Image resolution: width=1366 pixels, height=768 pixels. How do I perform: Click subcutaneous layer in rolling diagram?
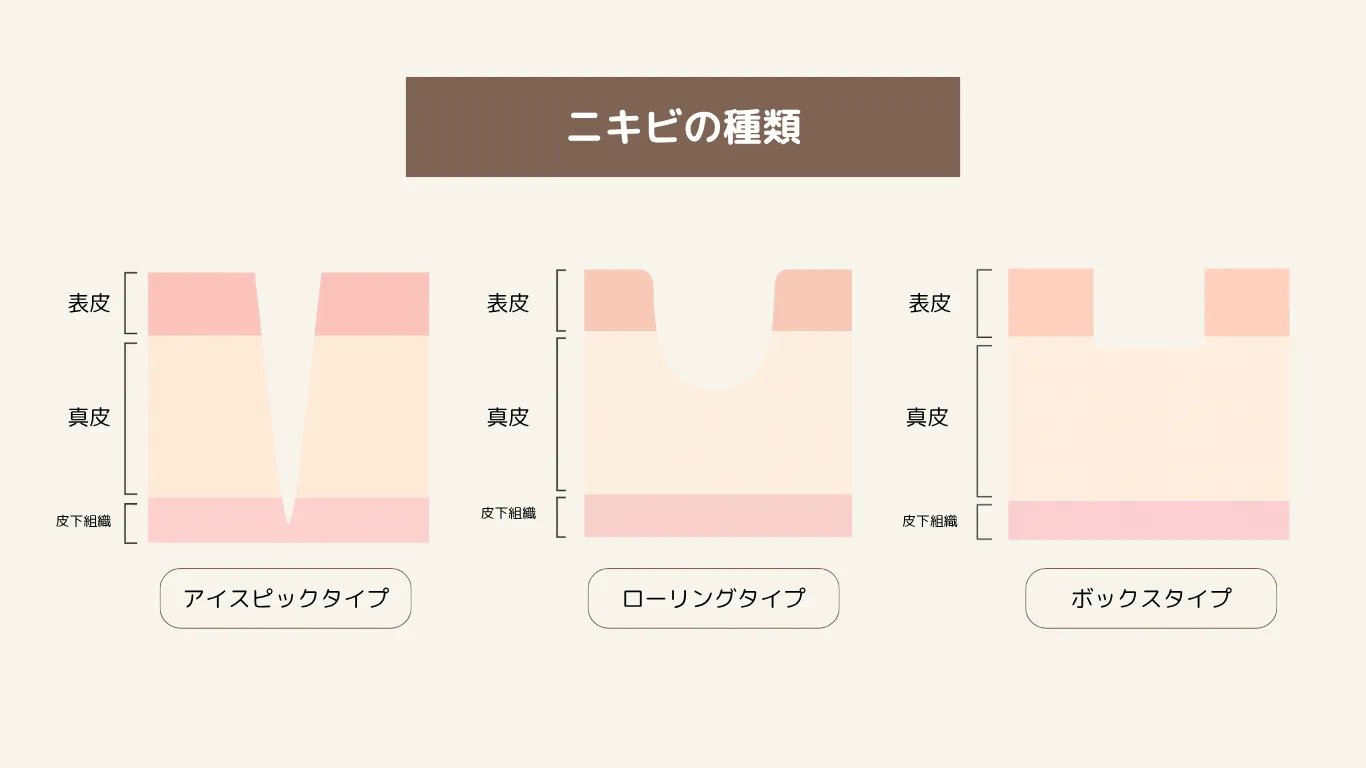click(x=717, y=515)
